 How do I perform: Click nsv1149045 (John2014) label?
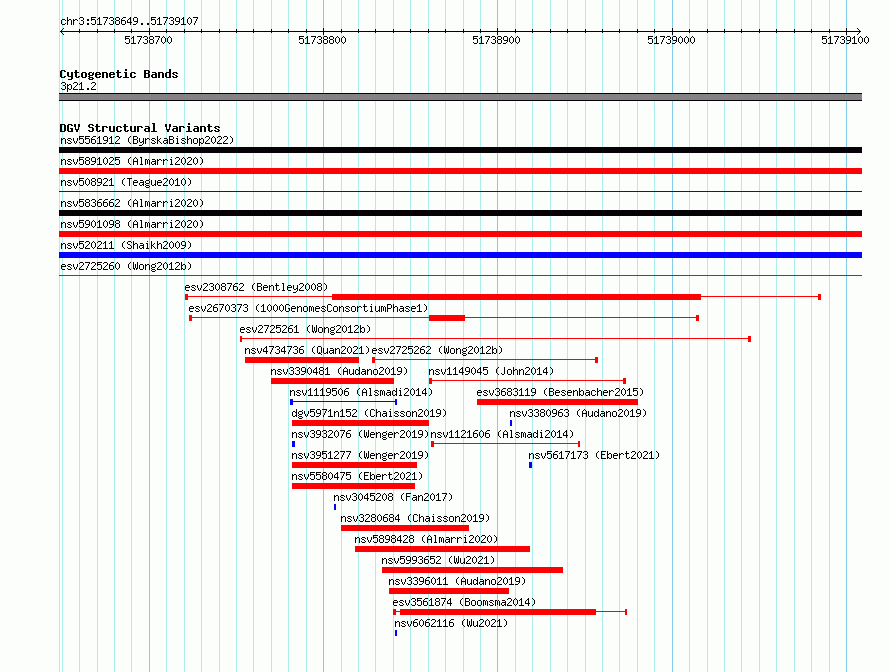click(x=491, y=371)
